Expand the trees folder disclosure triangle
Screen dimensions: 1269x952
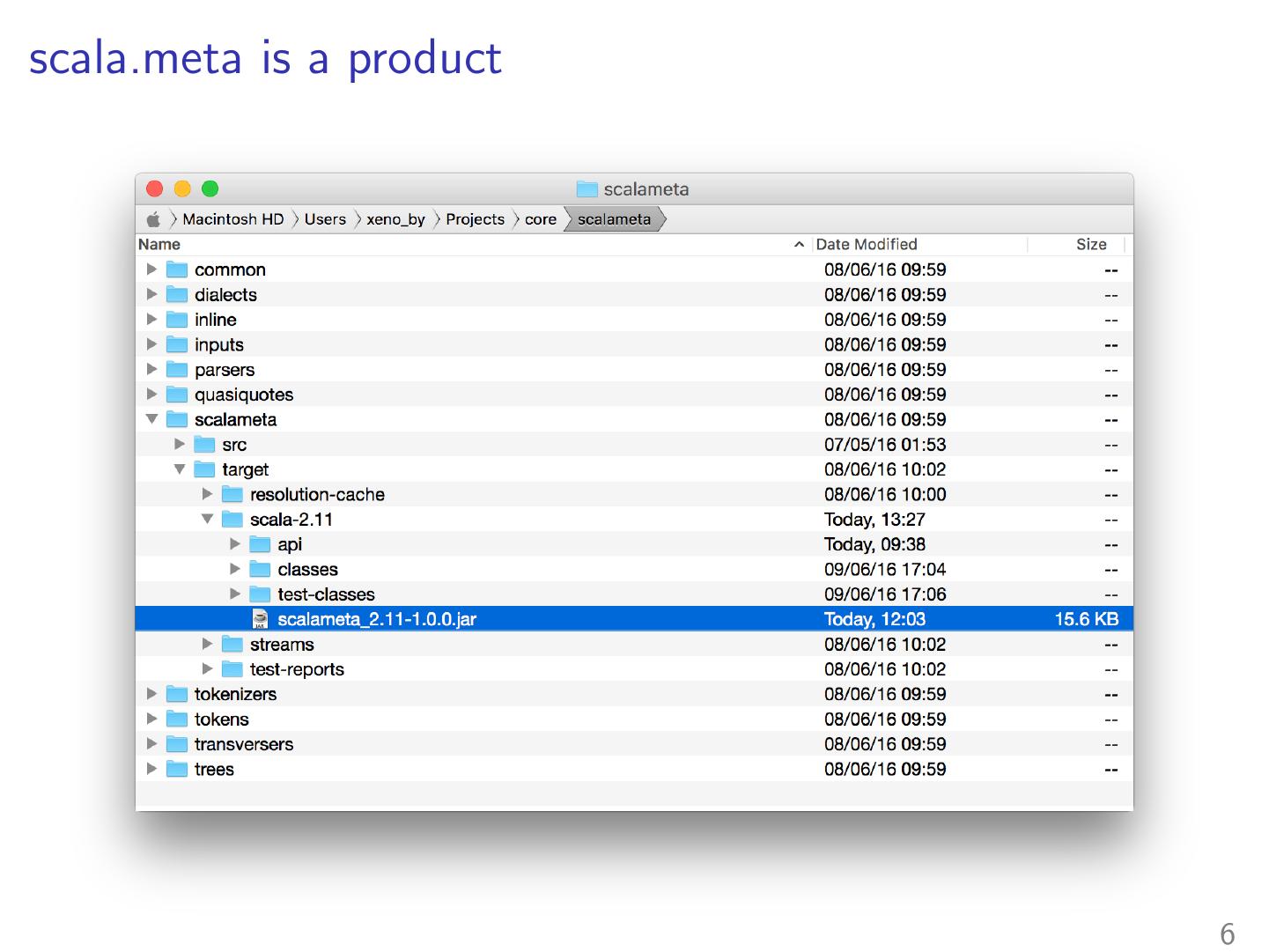click(x=151, y=769)
